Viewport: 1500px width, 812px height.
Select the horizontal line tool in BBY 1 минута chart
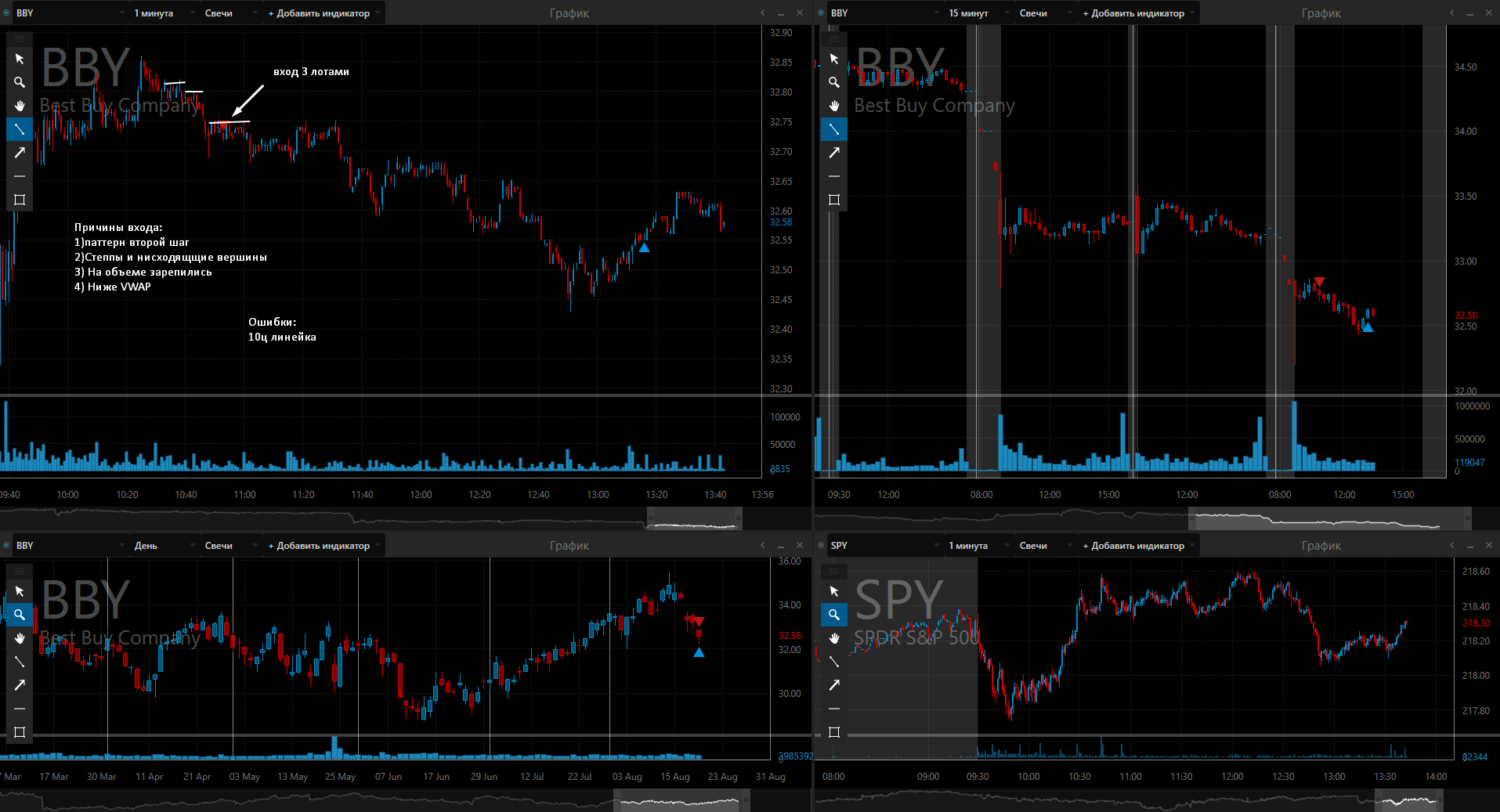[x=20, y=176]
